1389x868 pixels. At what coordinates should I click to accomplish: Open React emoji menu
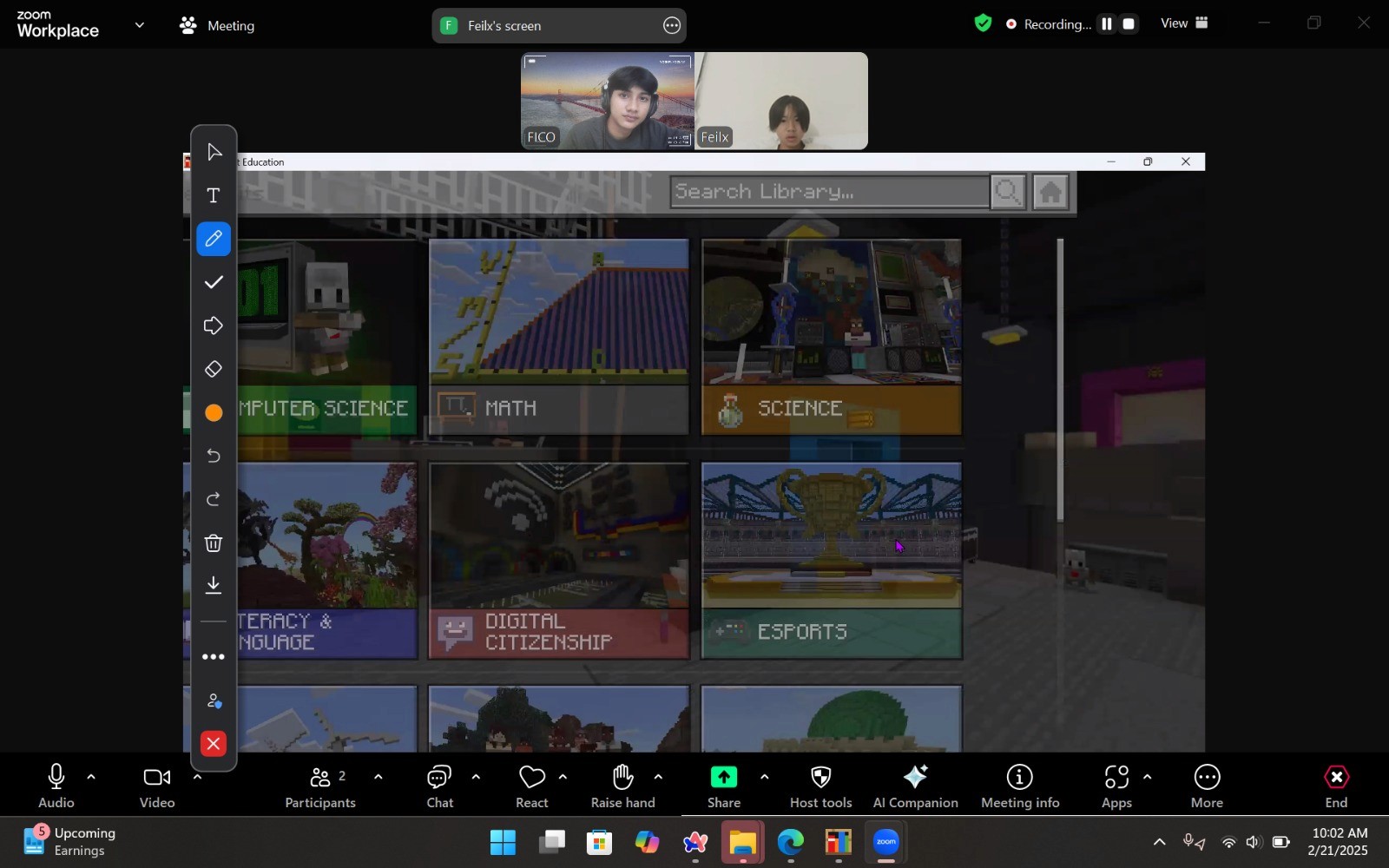tap(532, 786)
